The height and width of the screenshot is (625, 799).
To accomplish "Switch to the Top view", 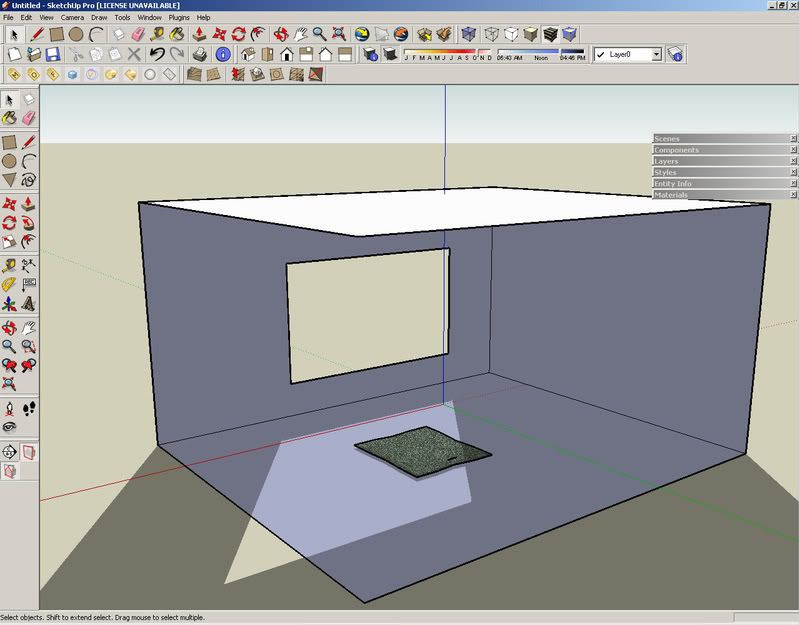I will click(268, 54).
